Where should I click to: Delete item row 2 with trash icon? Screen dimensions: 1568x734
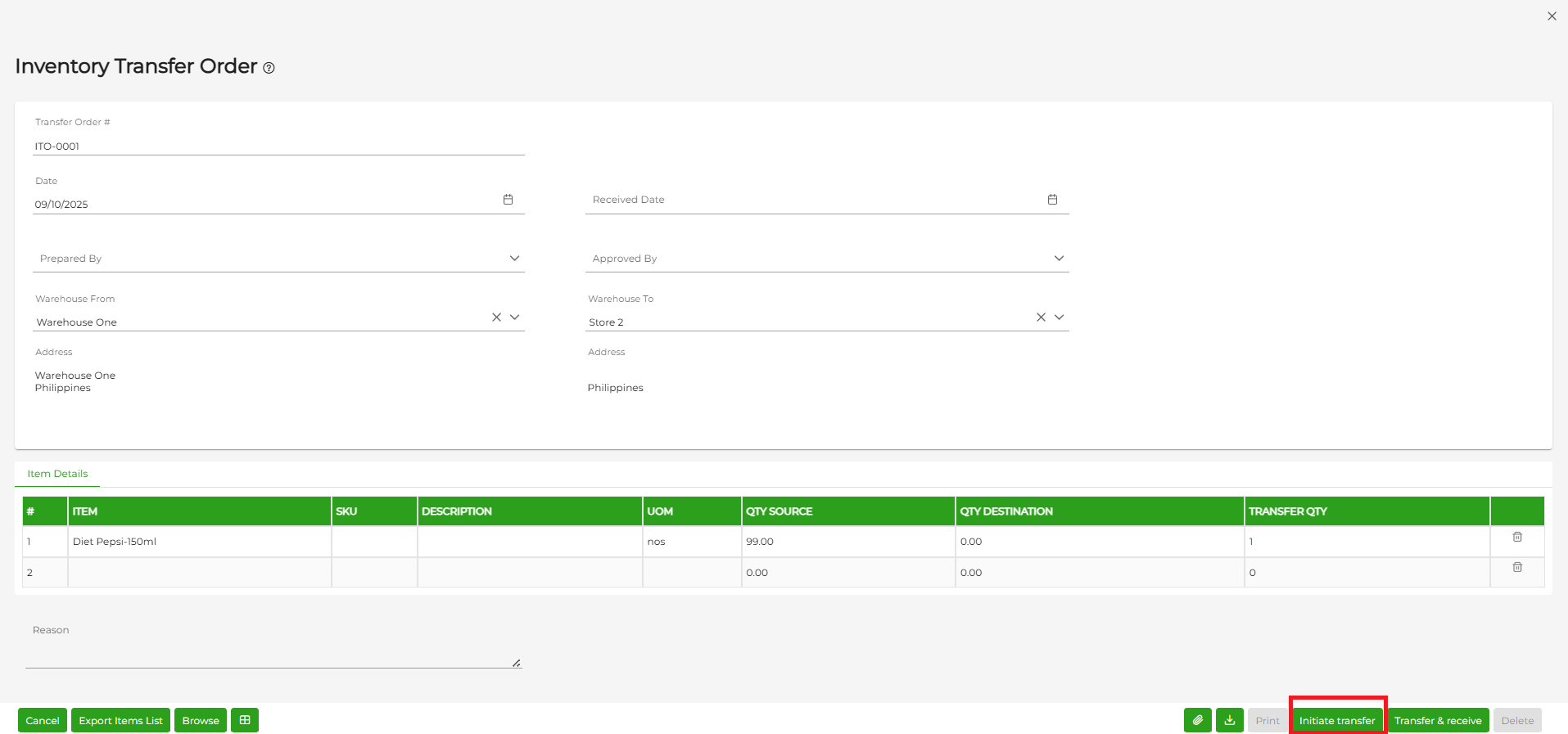pos(1517,567)
